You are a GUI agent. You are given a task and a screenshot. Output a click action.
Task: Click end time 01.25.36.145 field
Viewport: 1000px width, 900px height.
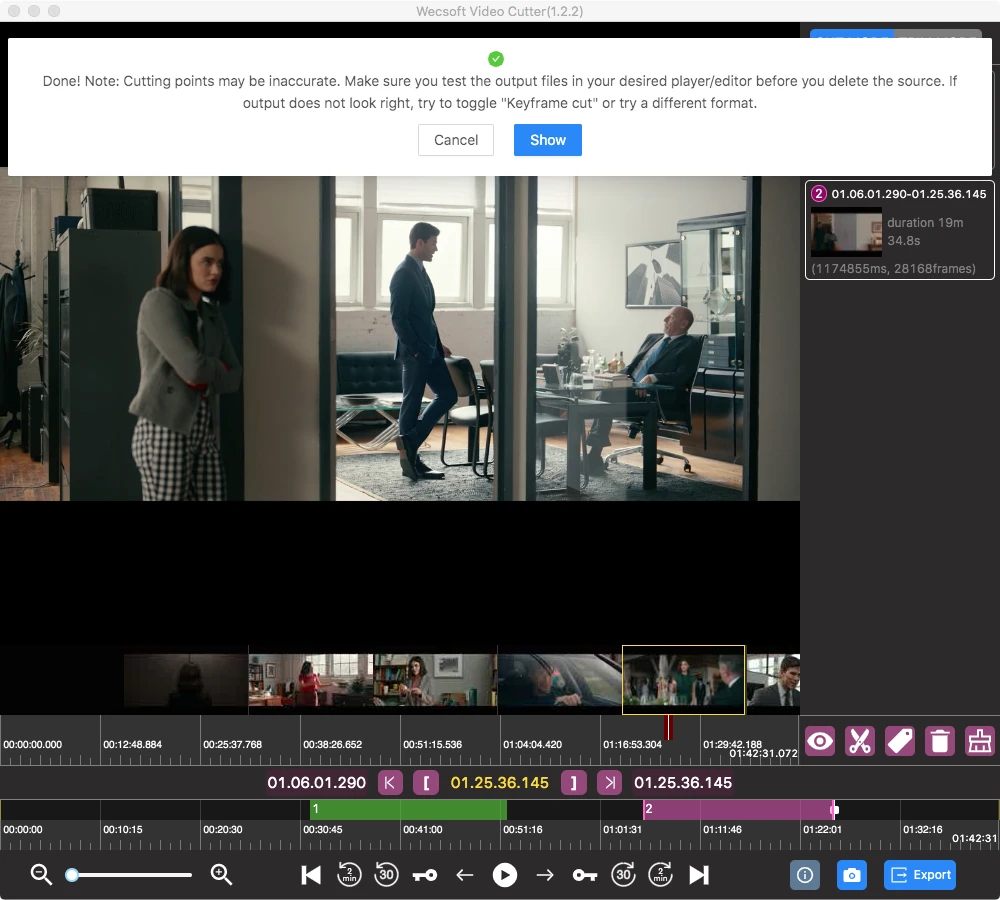point(682,783)
